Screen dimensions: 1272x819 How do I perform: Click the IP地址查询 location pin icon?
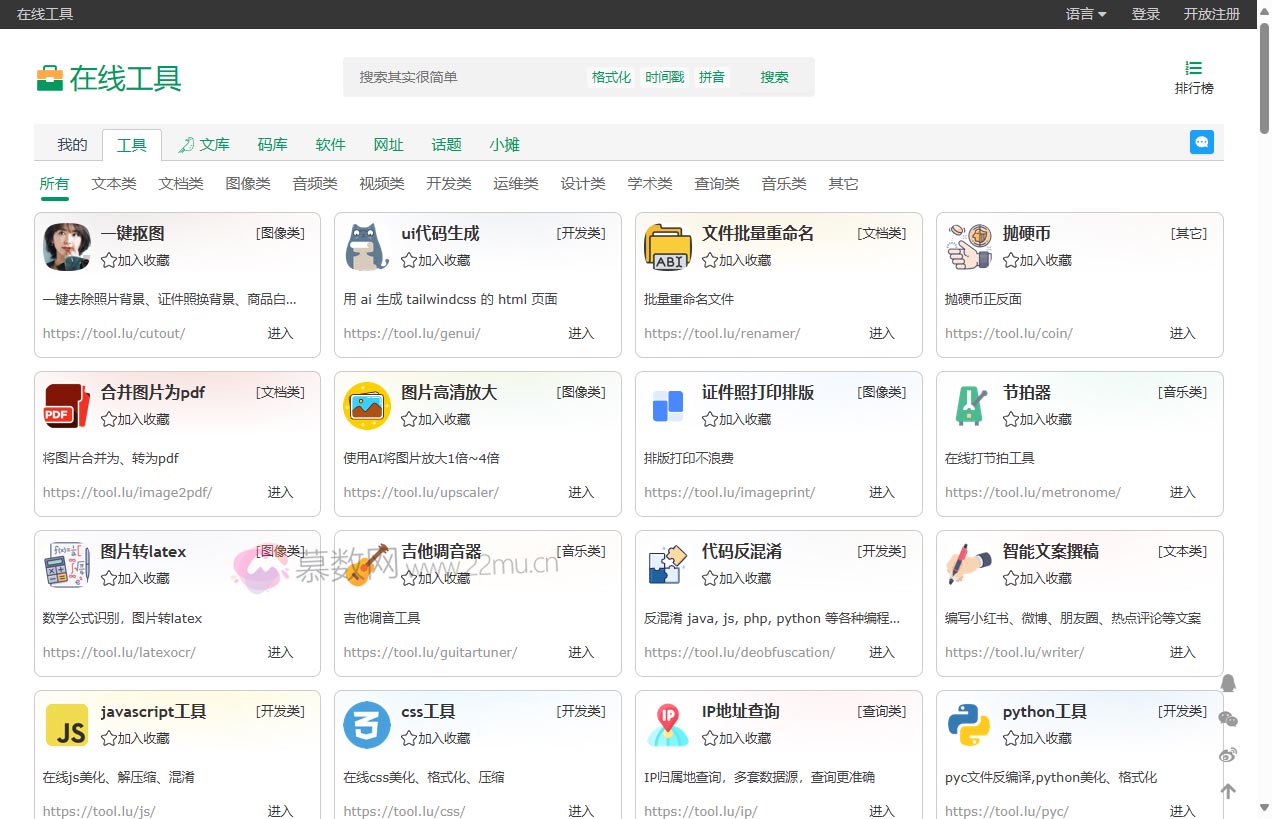click(667, 725)
